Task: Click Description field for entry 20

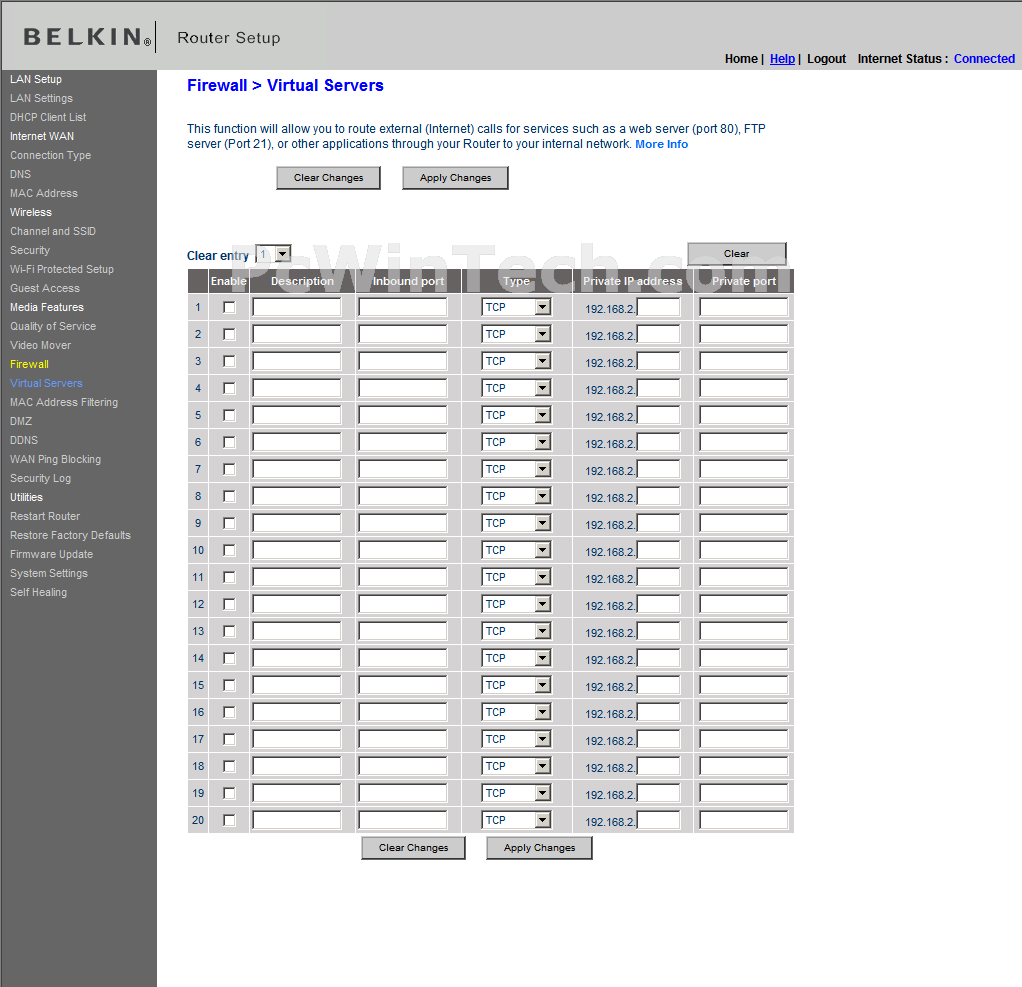Action: tap(297, 820)
